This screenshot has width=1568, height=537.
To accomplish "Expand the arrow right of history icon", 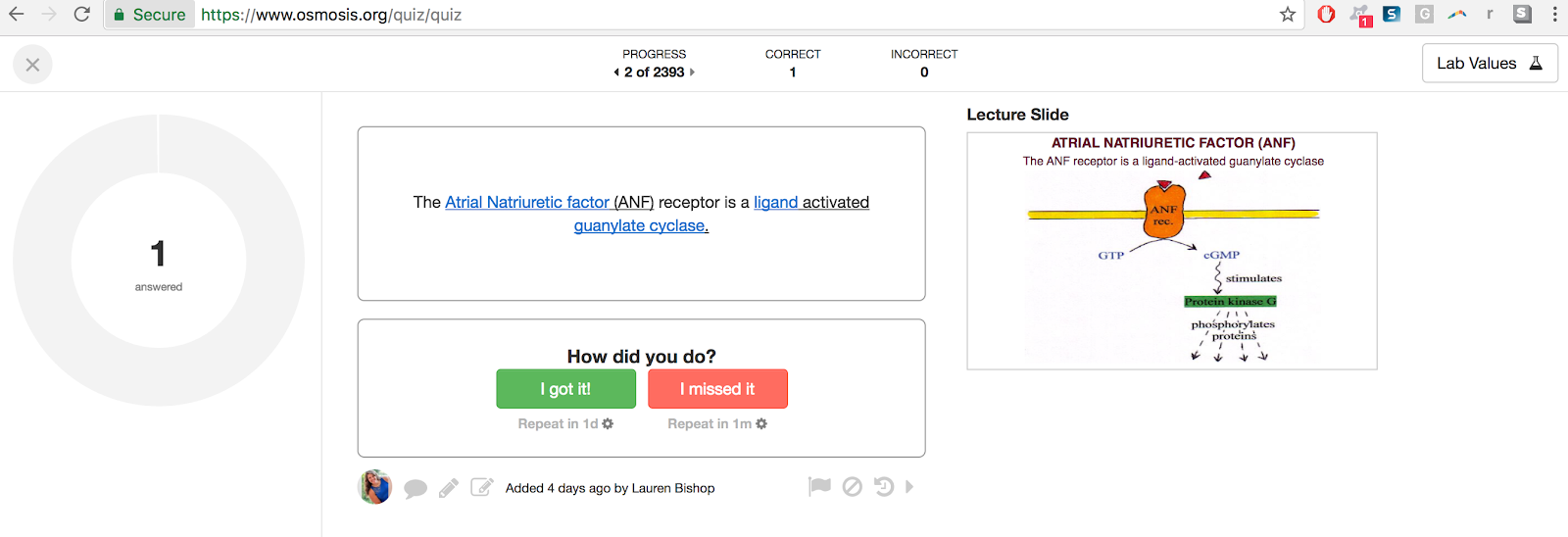I will pos(909,486).
